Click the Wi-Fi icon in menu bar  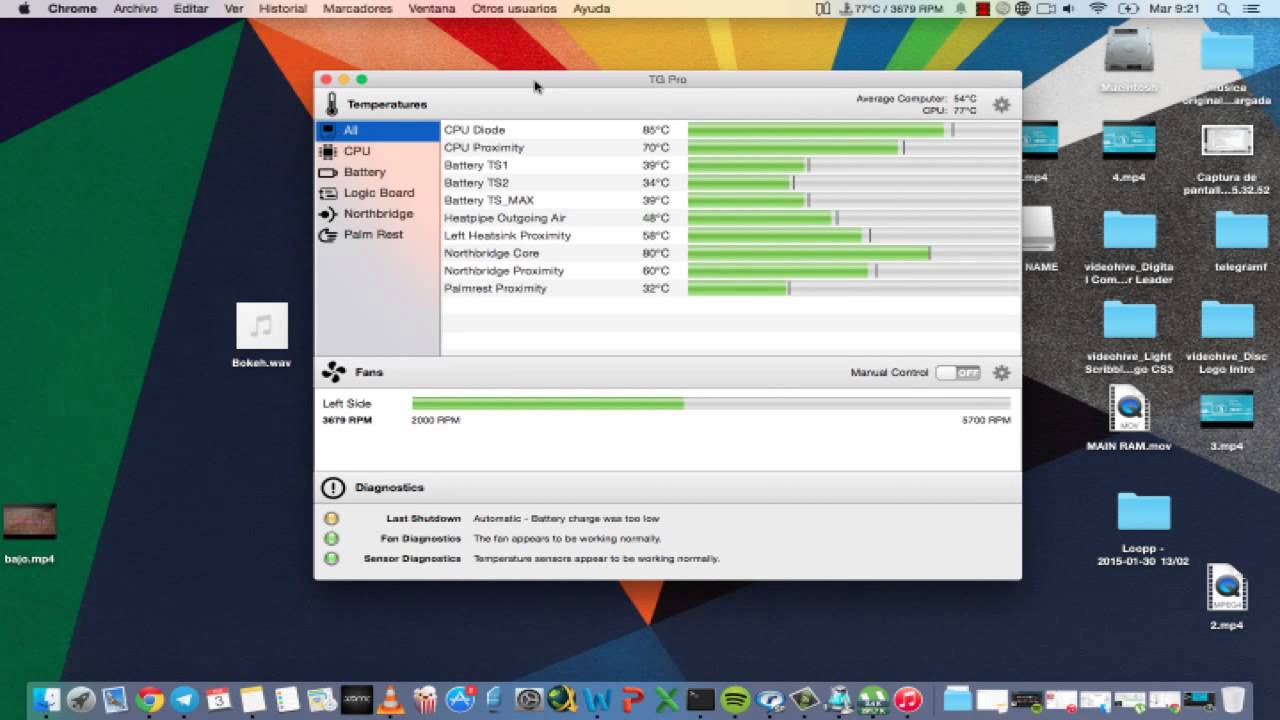pos(1098,9)
